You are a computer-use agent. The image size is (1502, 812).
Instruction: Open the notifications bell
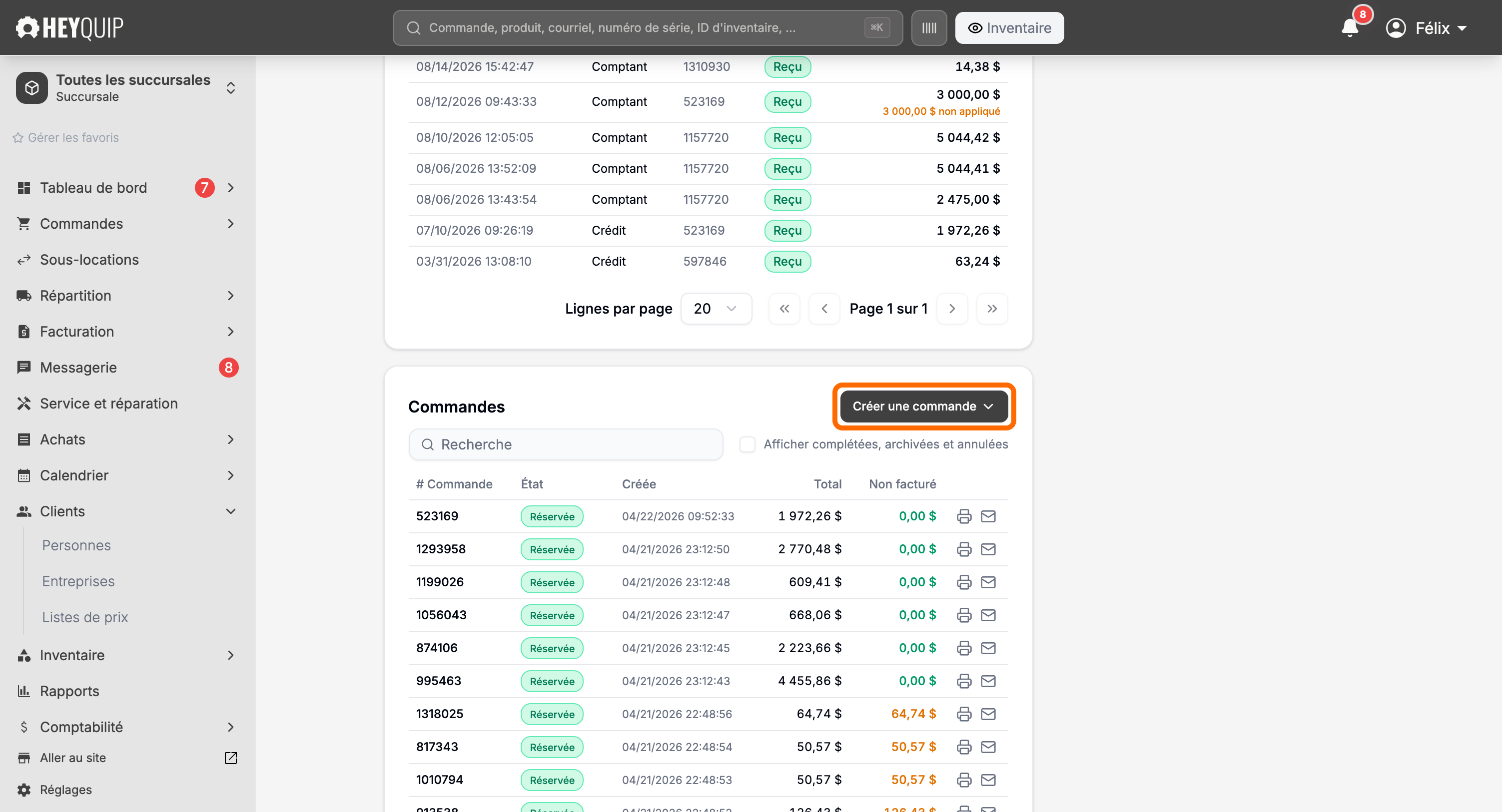[x=1350, y=27]
